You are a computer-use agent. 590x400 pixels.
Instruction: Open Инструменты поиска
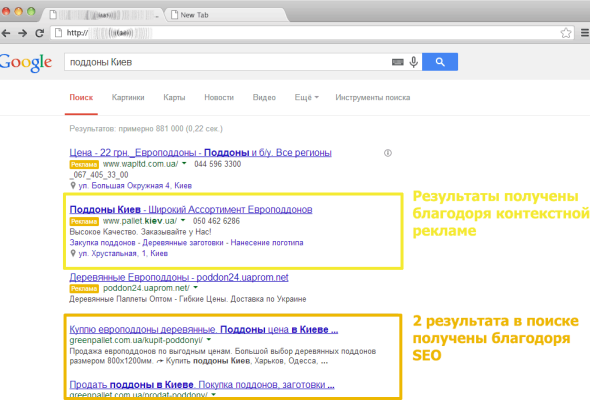tap(373, 97)
